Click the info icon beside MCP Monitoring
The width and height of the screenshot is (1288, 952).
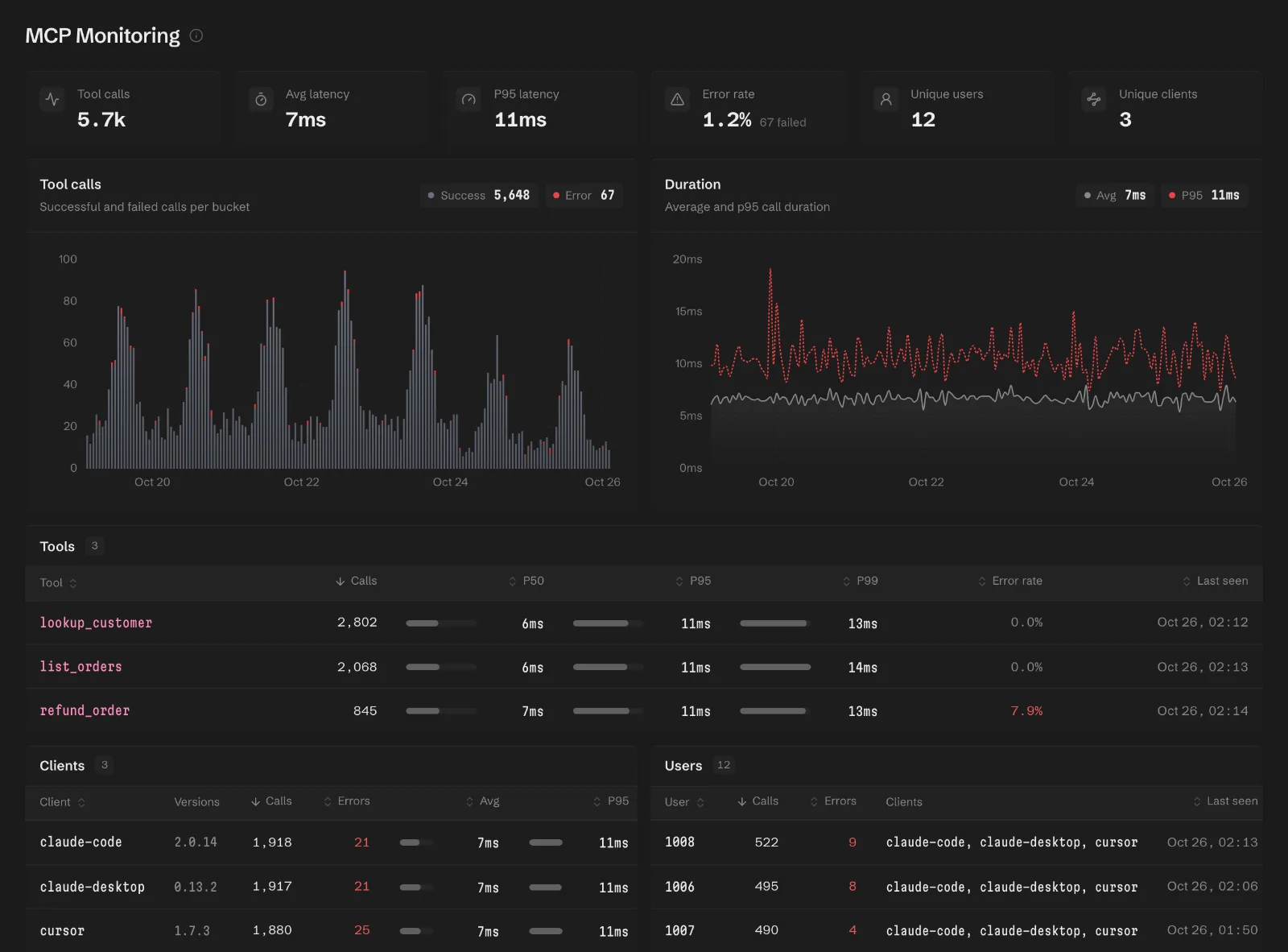(196, 35)
